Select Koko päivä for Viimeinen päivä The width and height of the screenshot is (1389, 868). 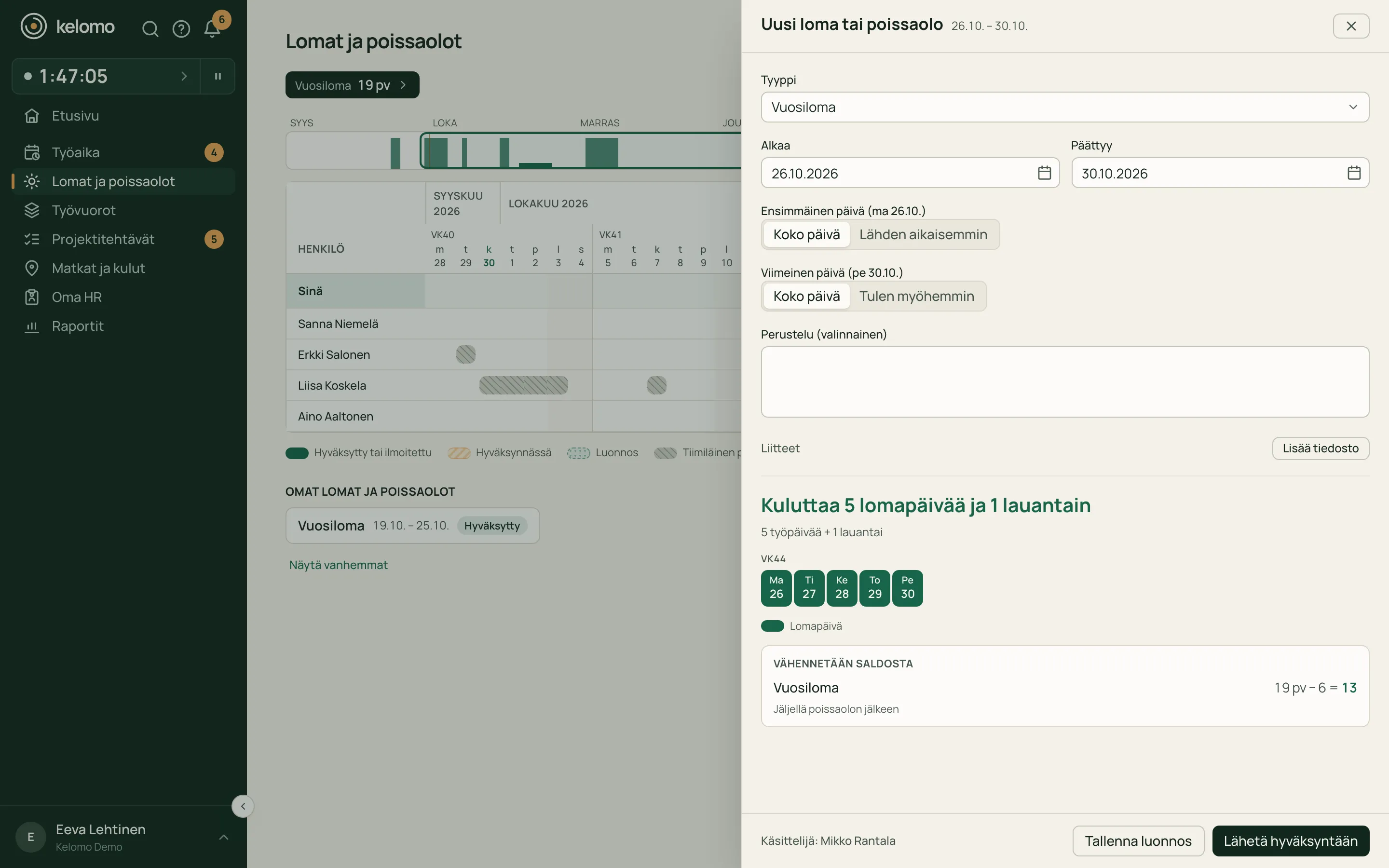tap(806, 296)
